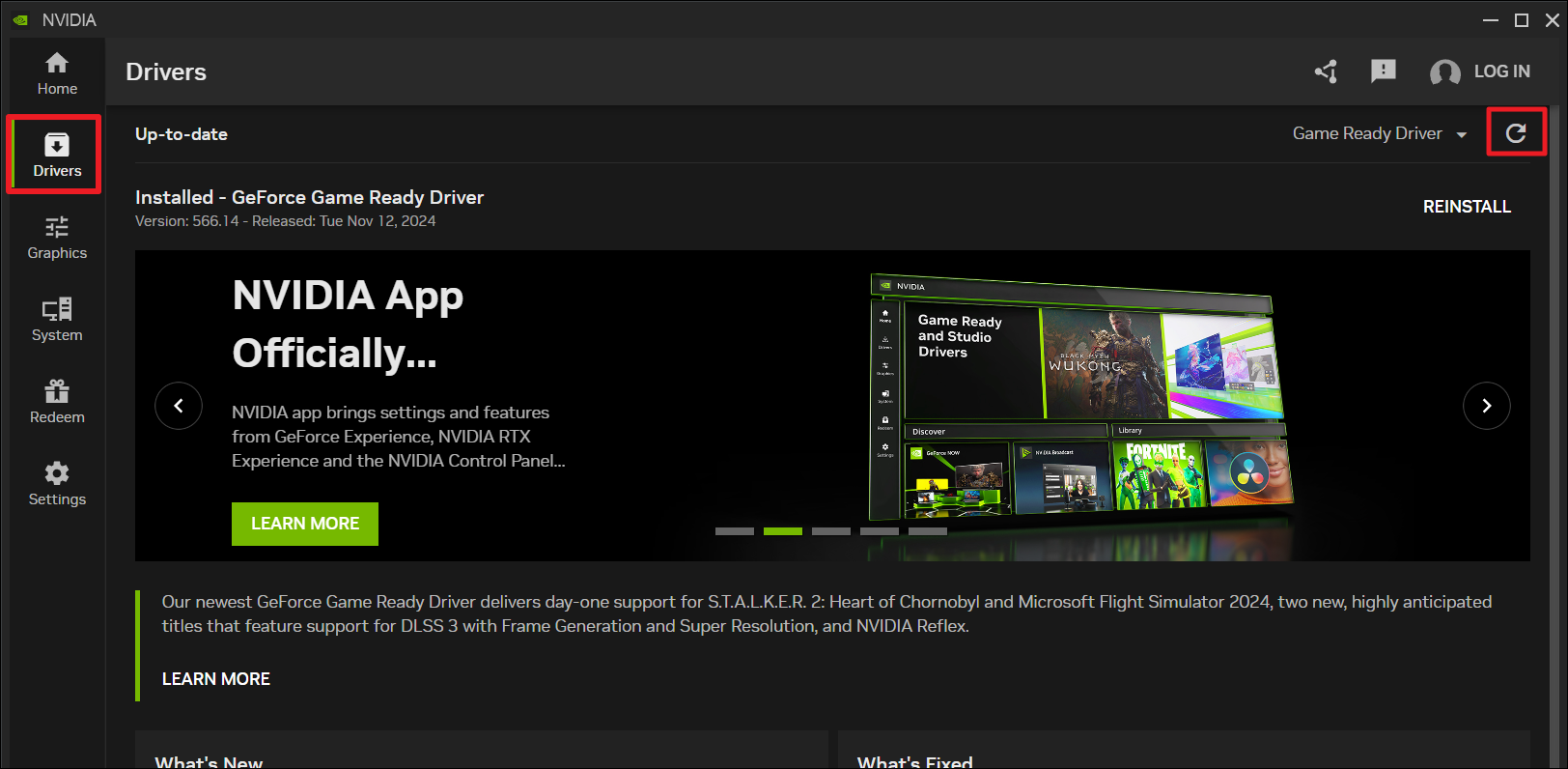Image resolution: width=1568 pixels, height=769 pixels.
Task: Select the Drivers sidebar icon
Action: tap(57, 156)
